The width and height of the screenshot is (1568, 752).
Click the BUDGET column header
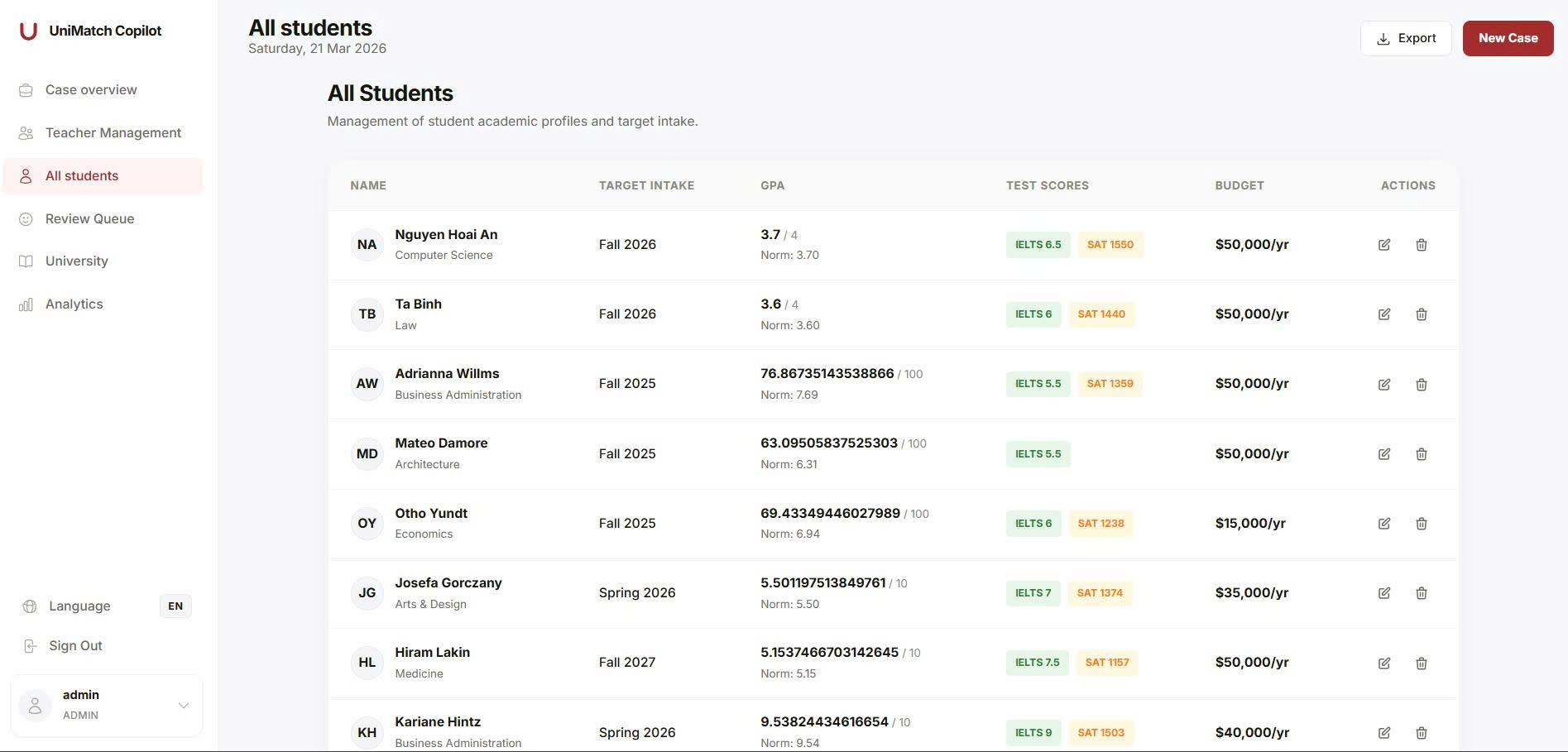[x=1240, y=185]
